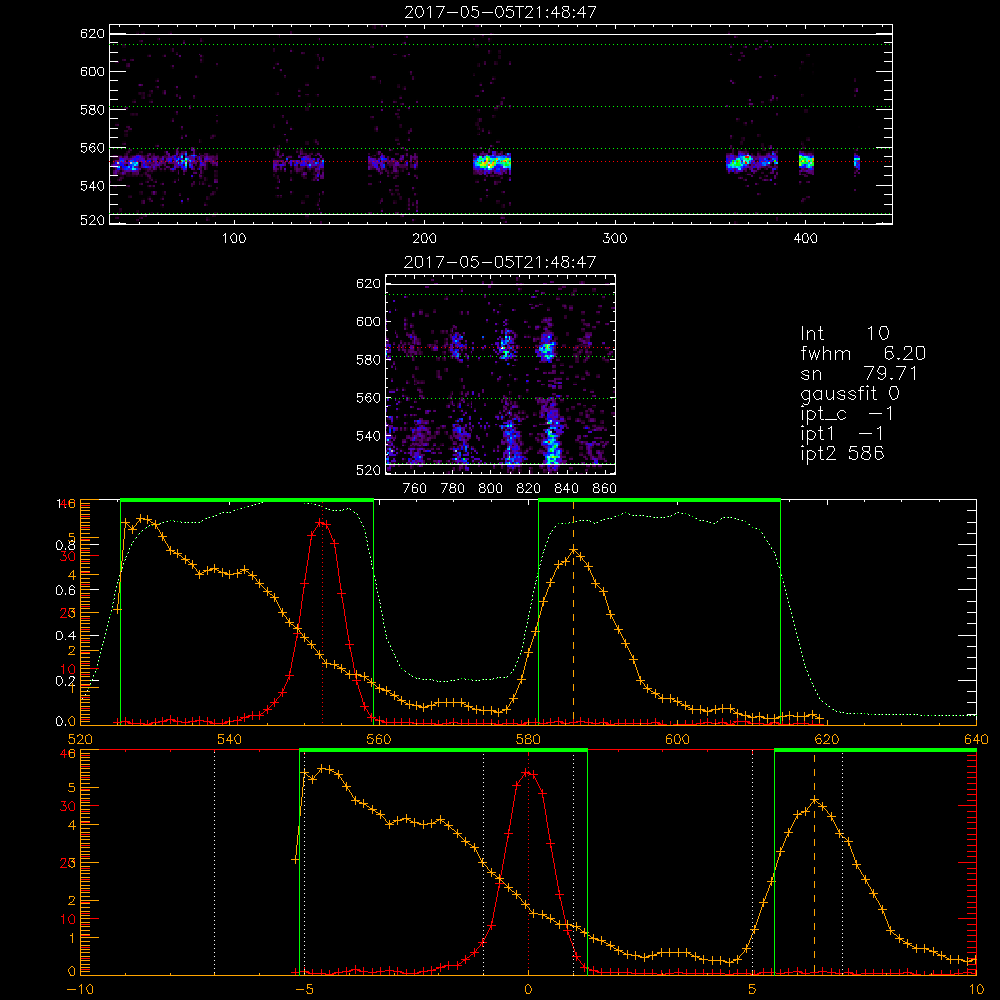Viewport: 1000px width, 1000px height.
Task: Click x-axis label 100 of top spectrogram
Action: [234, 239]
